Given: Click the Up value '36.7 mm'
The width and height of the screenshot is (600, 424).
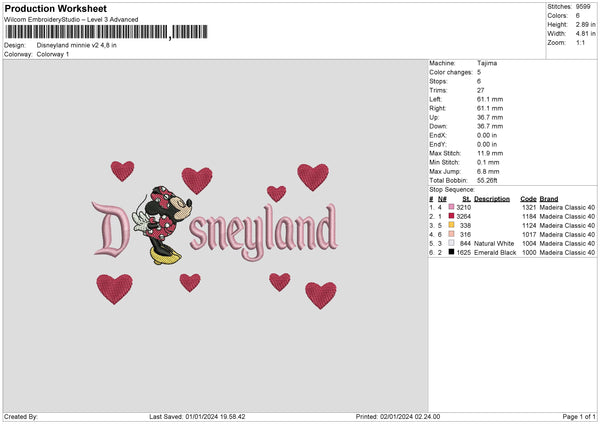Looking at the screenshot, I should pyautogui.click(x=490, y=117).
